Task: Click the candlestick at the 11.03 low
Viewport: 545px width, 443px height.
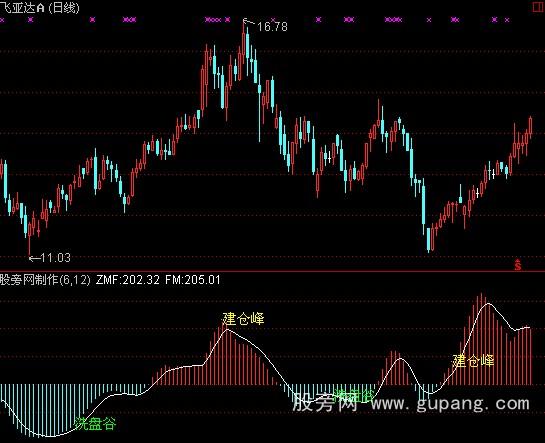Action: pos(30,238)
